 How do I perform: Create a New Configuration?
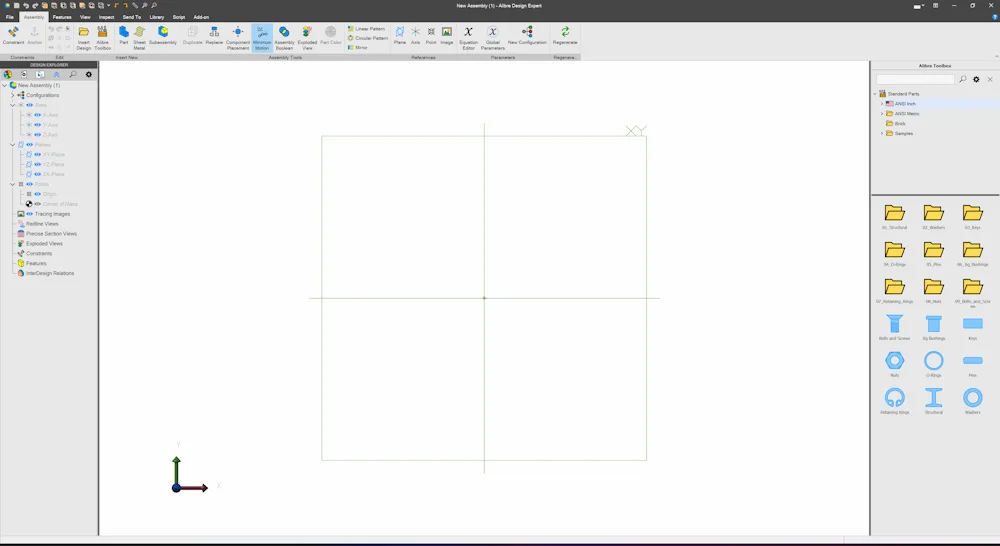[527, 36]
